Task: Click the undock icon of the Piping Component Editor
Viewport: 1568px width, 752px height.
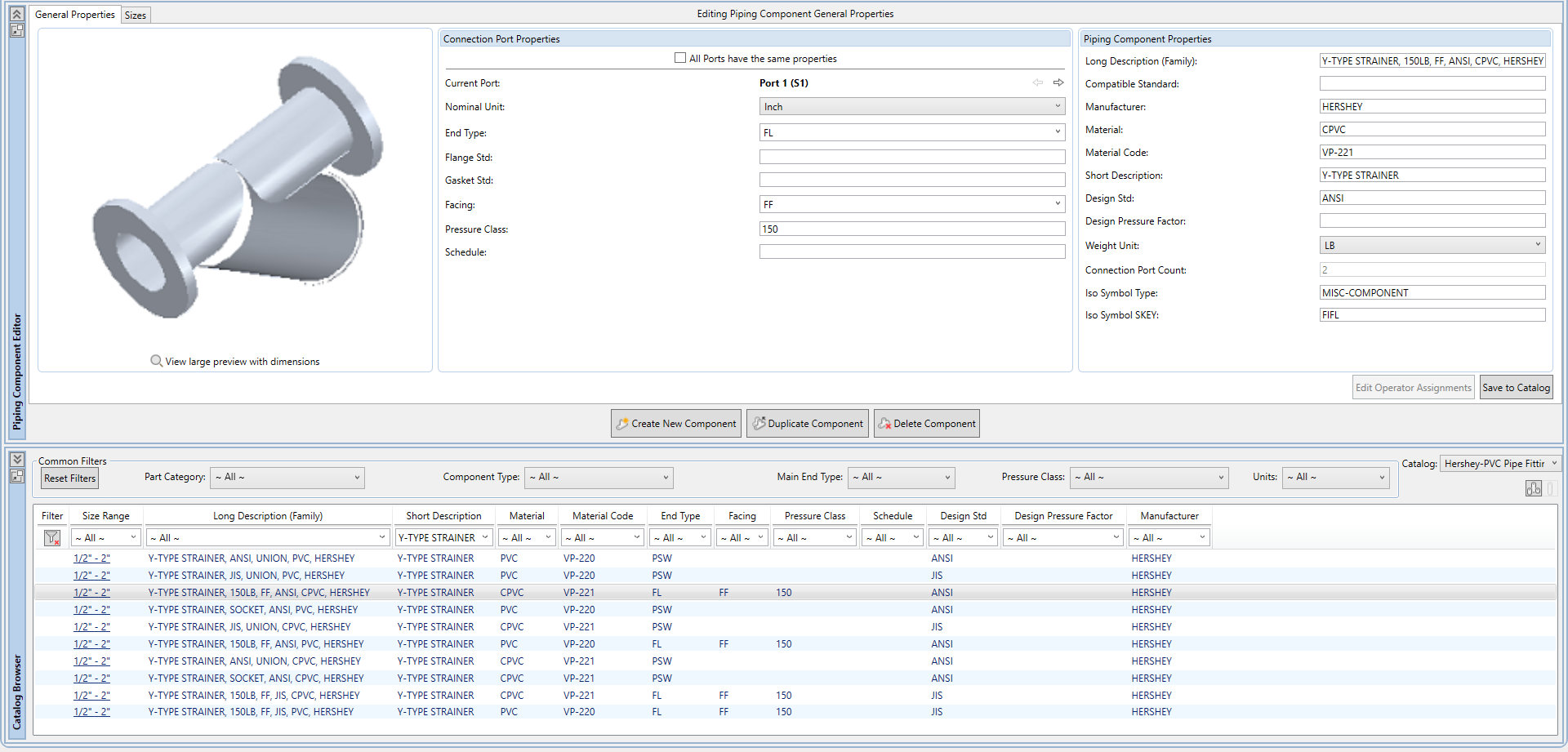Action: pyautogui.click(x=16, y=30)
